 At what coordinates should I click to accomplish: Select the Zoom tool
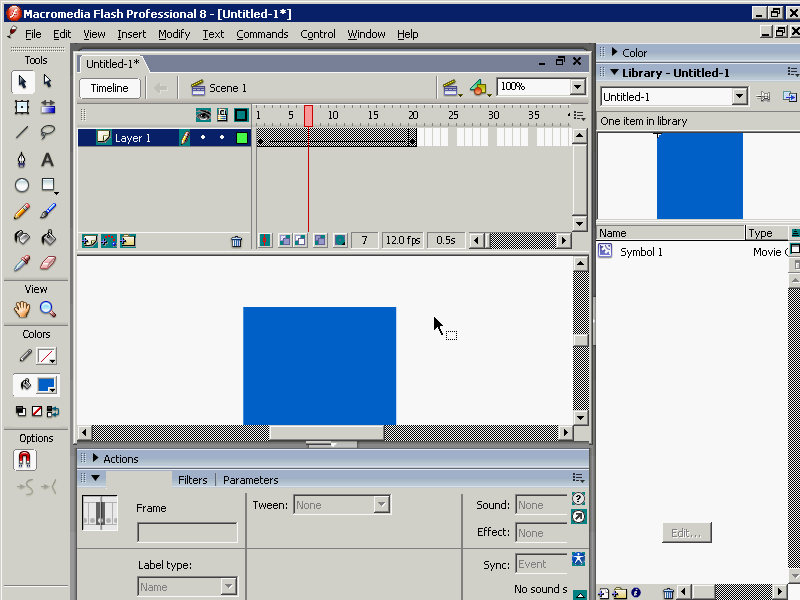click(47, 310)
